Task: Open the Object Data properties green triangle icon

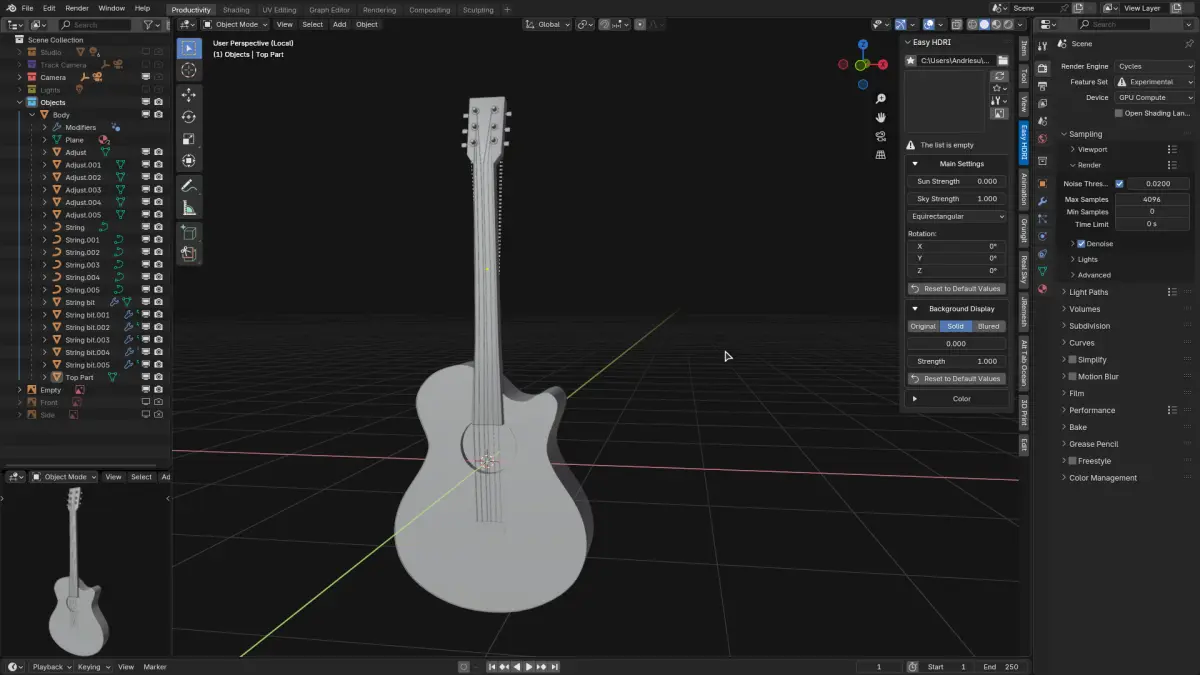Action: 1042,271
